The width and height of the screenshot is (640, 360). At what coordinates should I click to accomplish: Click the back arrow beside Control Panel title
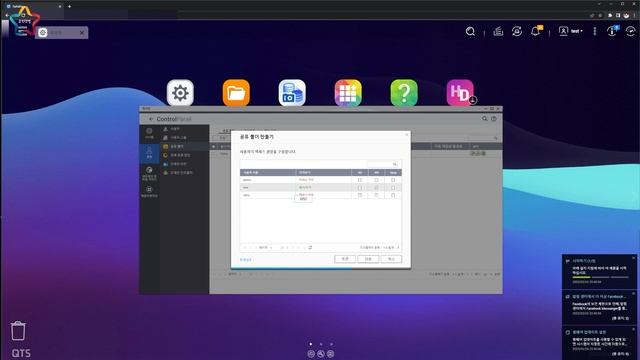151,119
